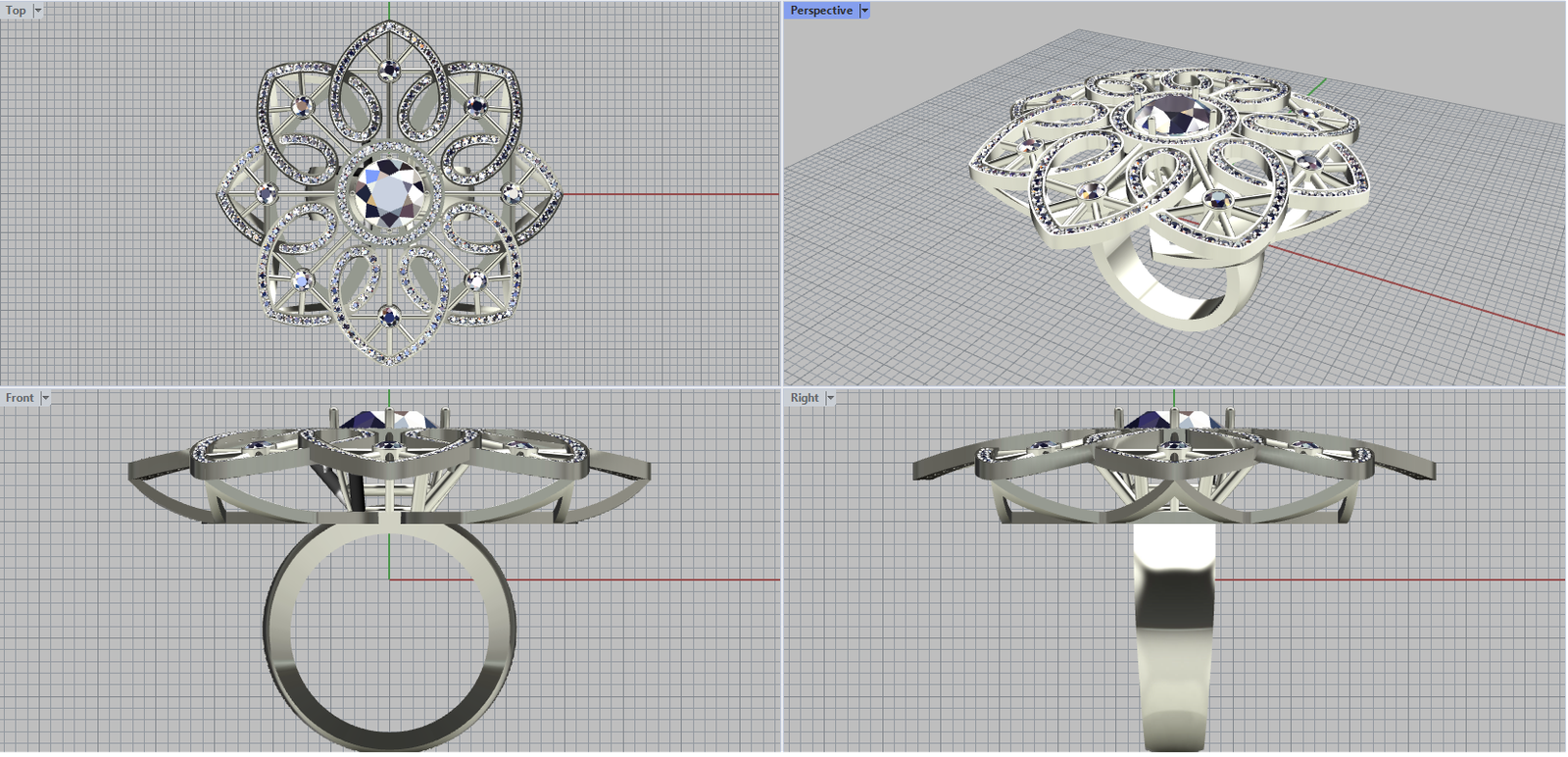Select the ring shank in Right view

click(1173, 637)
